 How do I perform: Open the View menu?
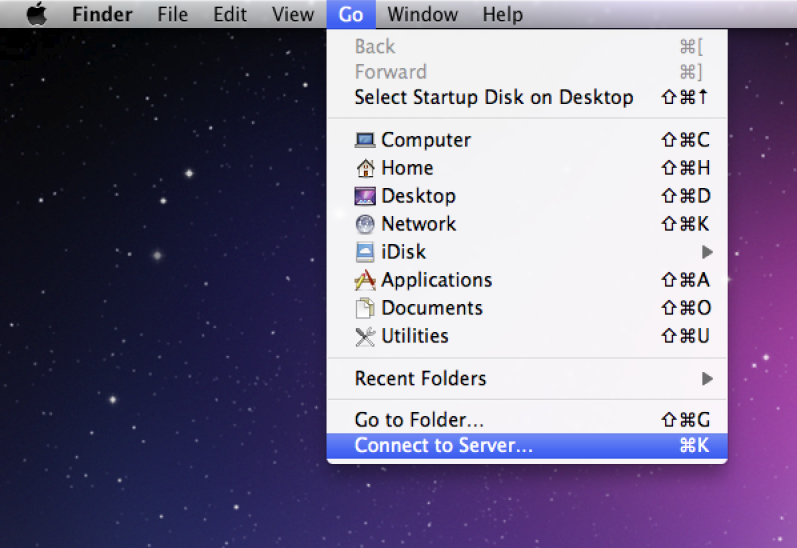(x=293, y=14)
